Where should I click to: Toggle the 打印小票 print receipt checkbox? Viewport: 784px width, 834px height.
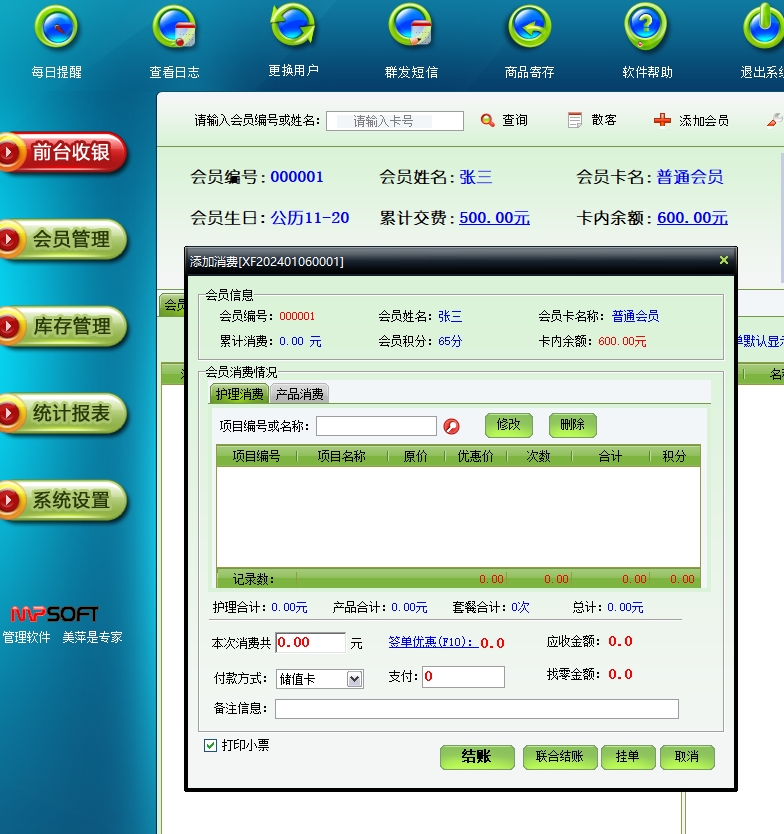tap(211, 745)
